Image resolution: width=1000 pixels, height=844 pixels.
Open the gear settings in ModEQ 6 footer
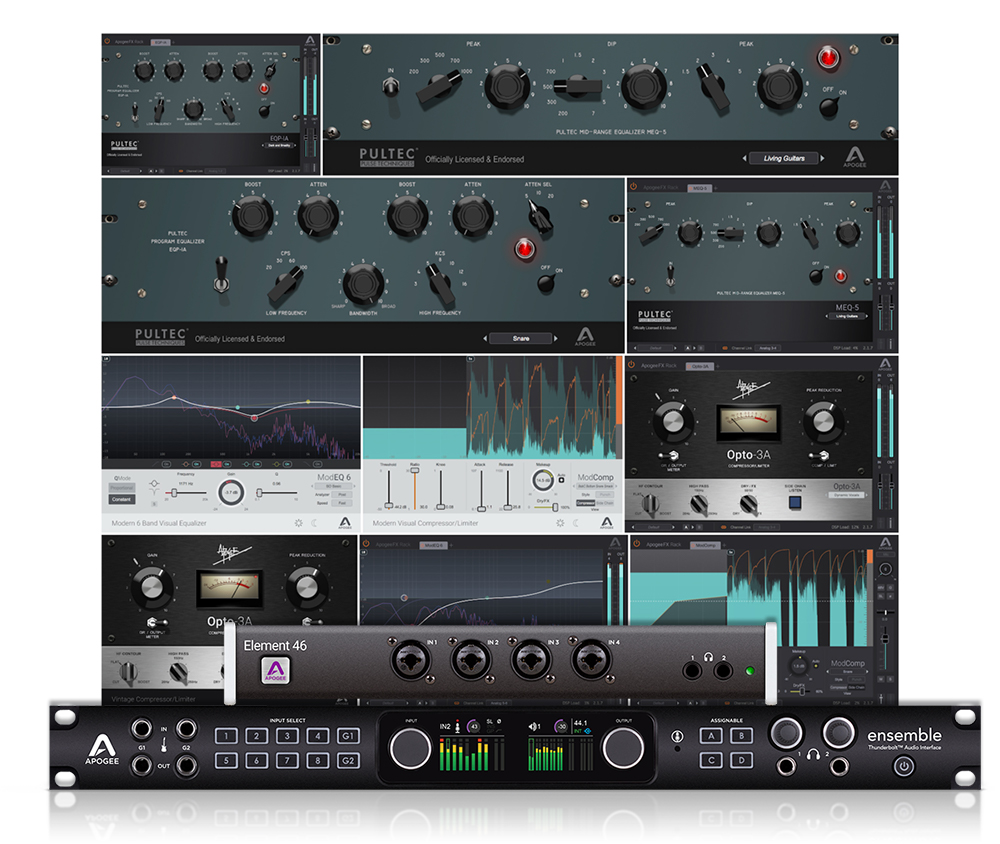point(298,522)
